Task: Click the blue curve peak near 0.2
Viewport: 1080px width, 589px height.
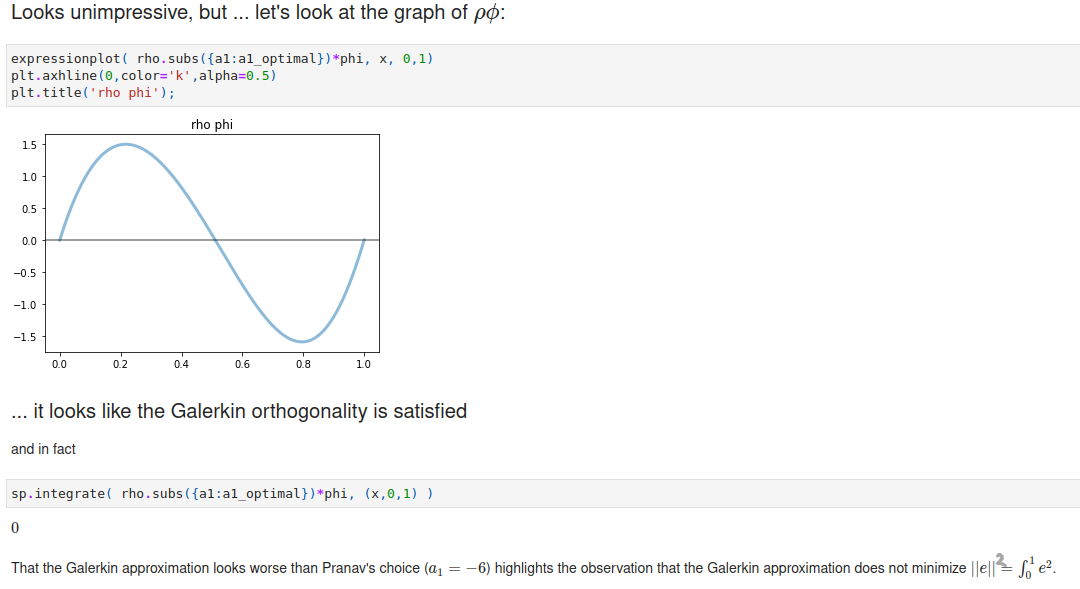Action: 125,144
